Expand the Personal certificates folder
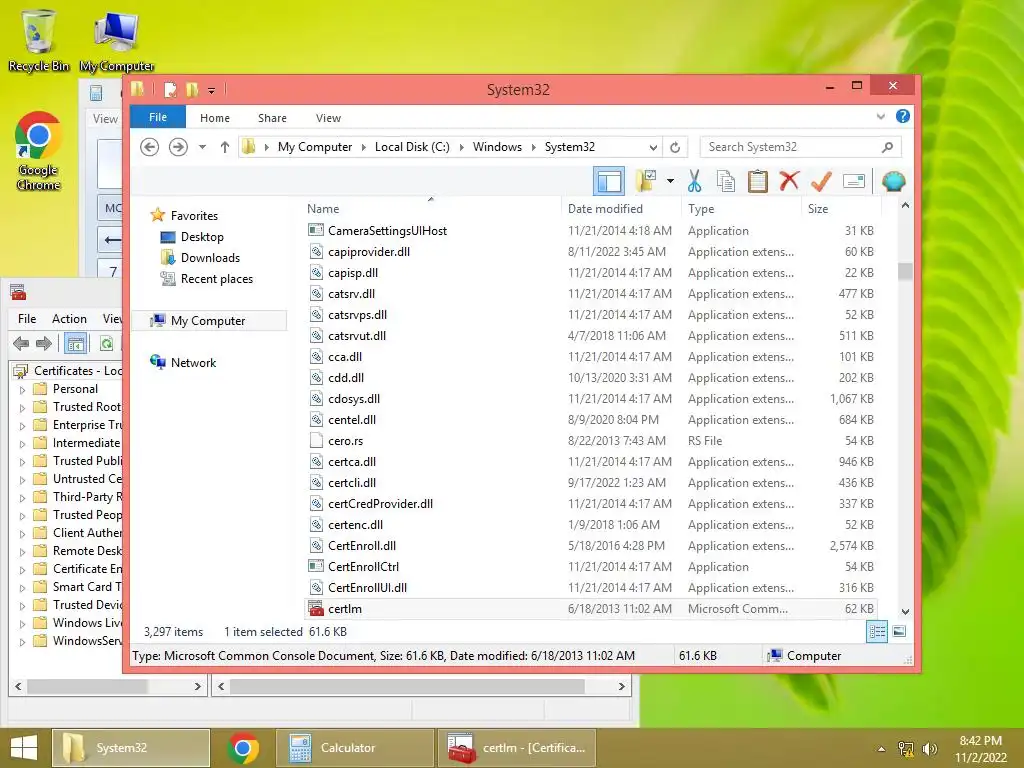 (23, 390)
